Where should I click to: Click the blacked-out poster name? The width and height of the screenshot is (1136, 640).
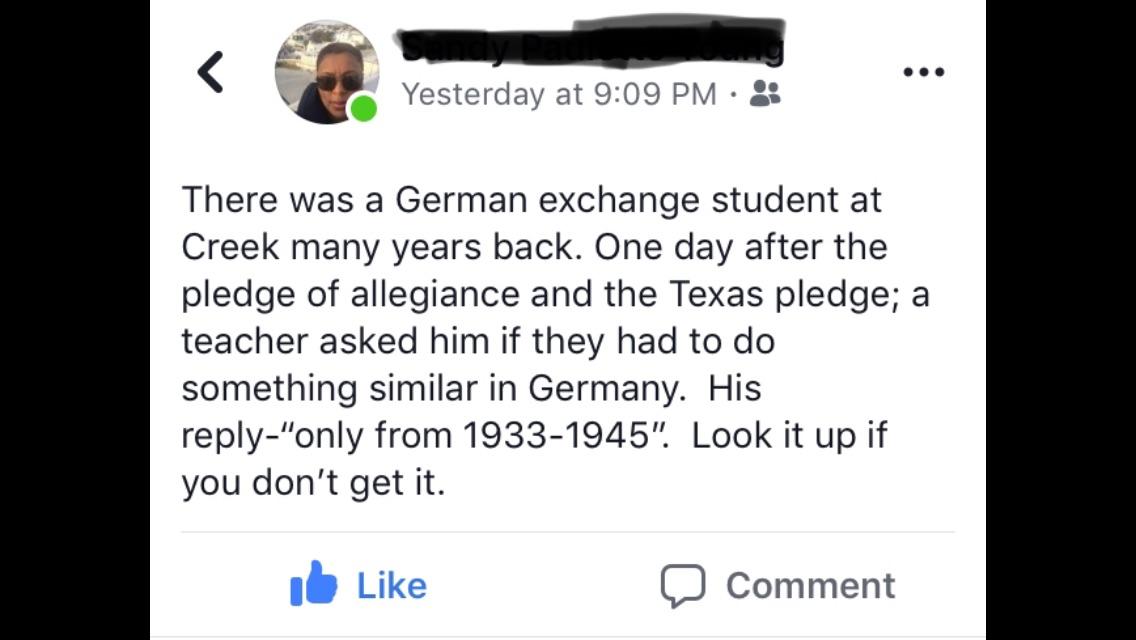592,43
